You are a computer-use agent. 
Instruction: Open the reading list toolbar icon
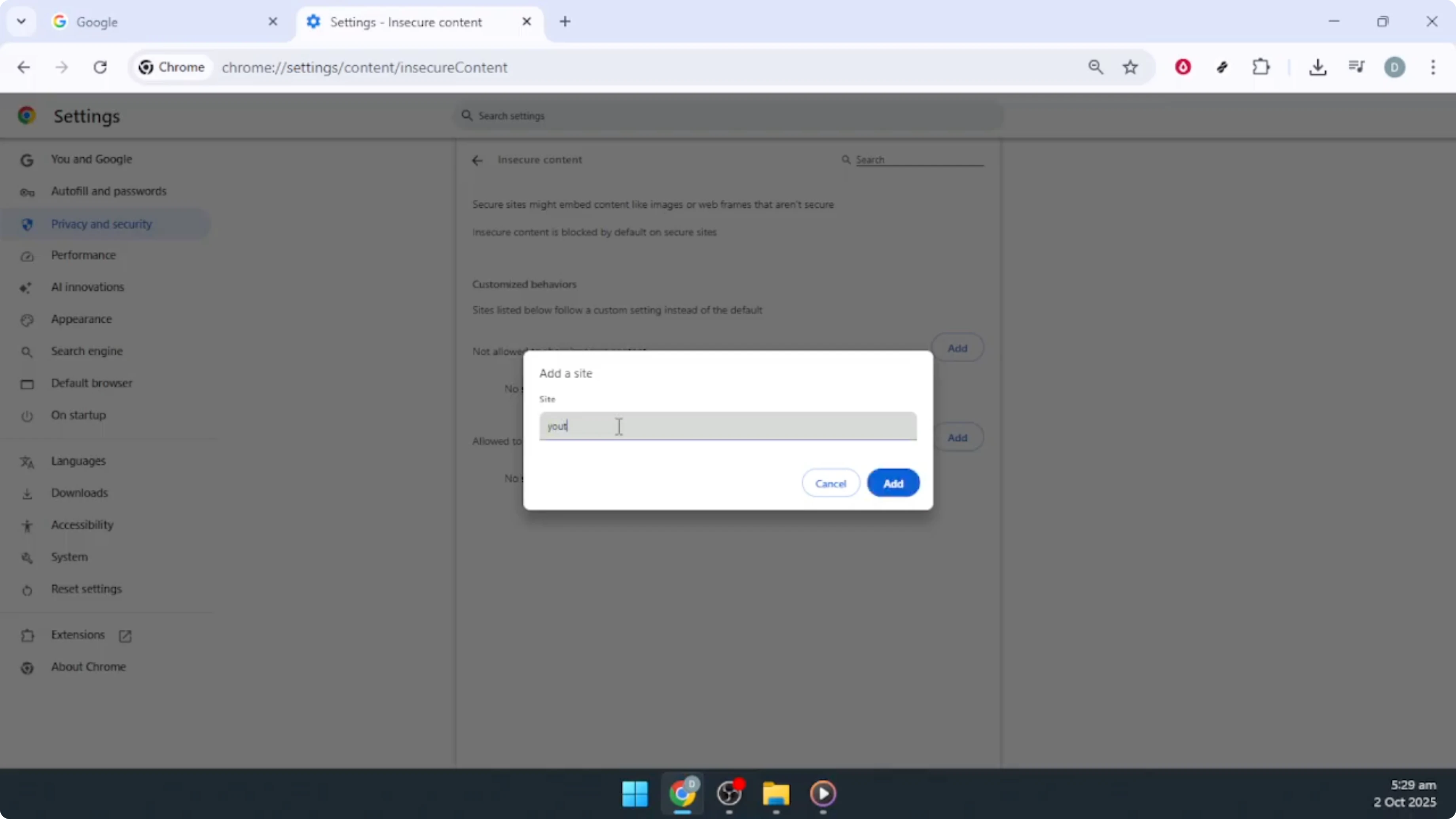(x=1357, y=67)
